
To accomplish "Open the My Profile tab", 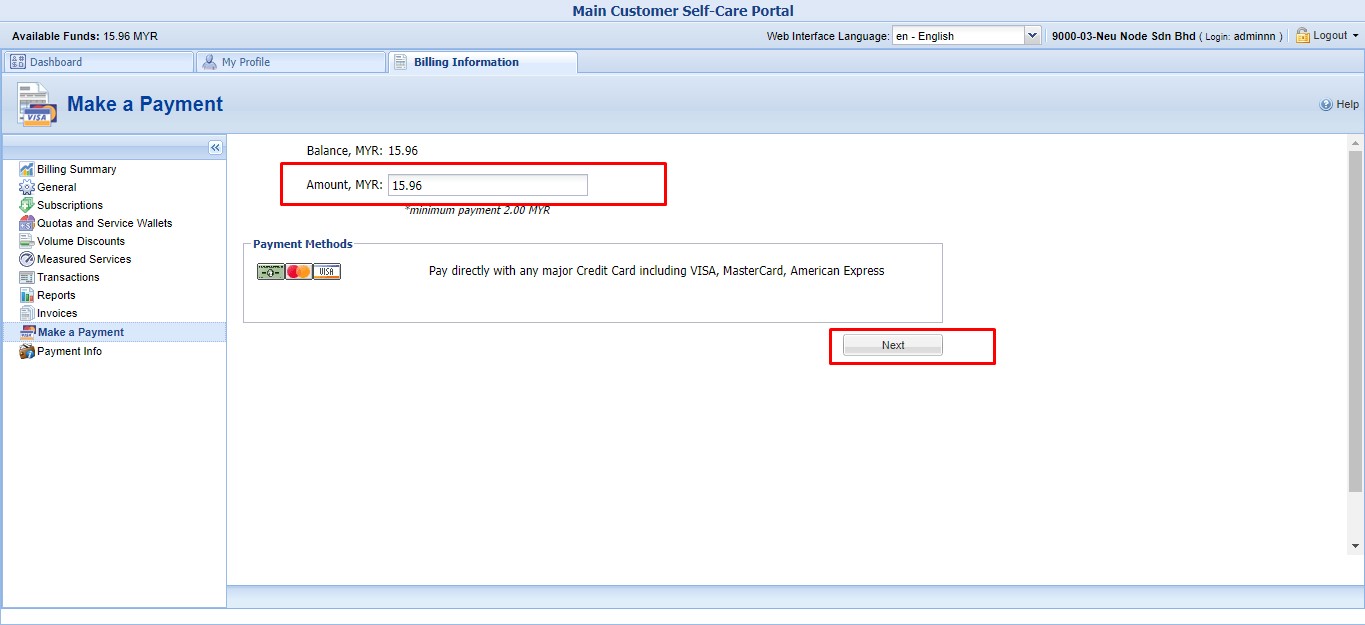I will 290,62.
